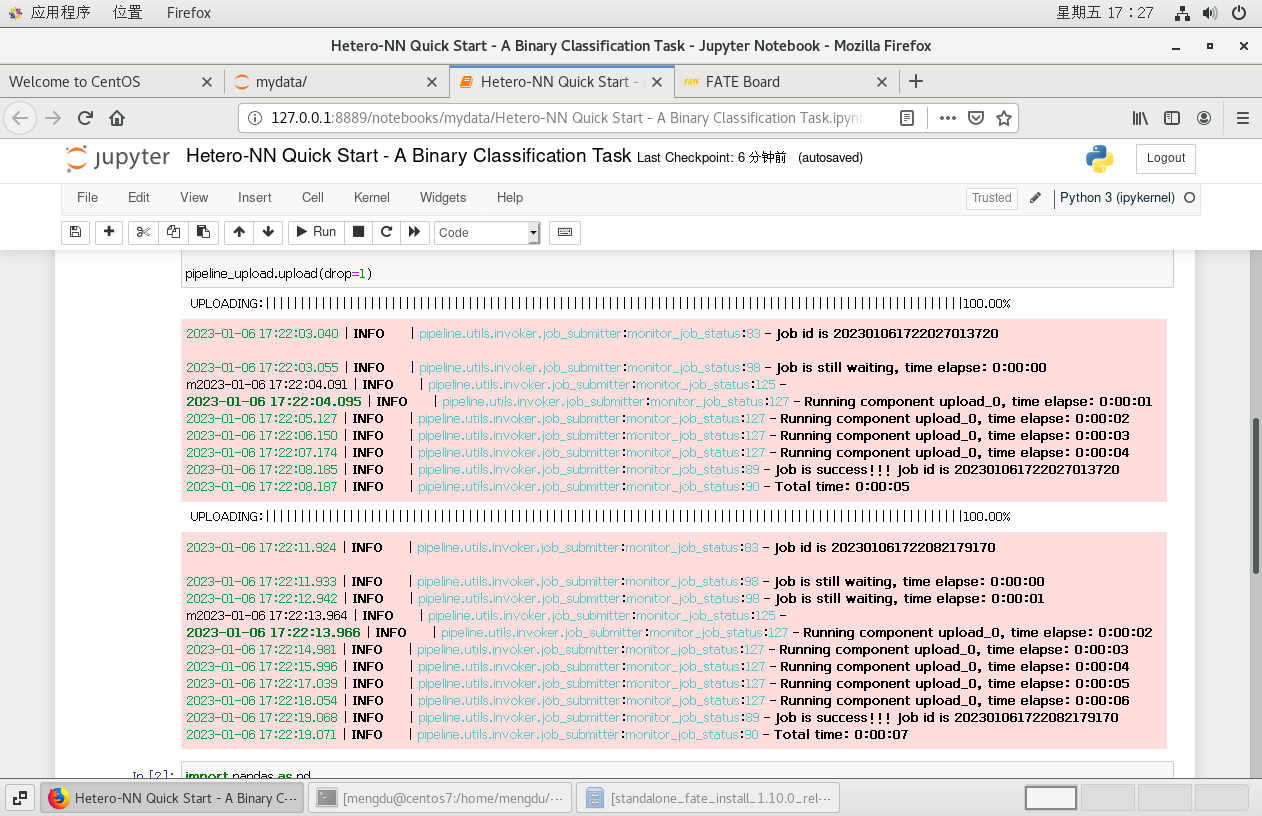Open the network status tray icon

[x=1183, y=13]
